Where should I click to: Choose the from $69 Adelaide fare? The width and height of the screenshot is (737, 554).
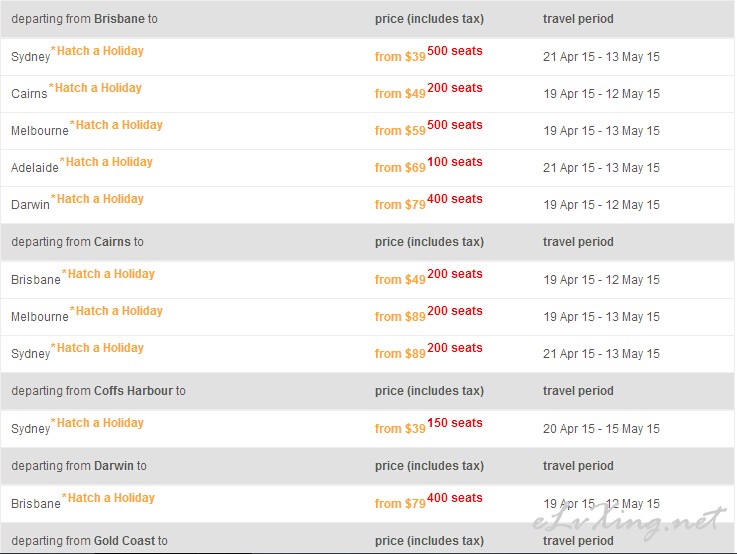click(x=400, y=168)
